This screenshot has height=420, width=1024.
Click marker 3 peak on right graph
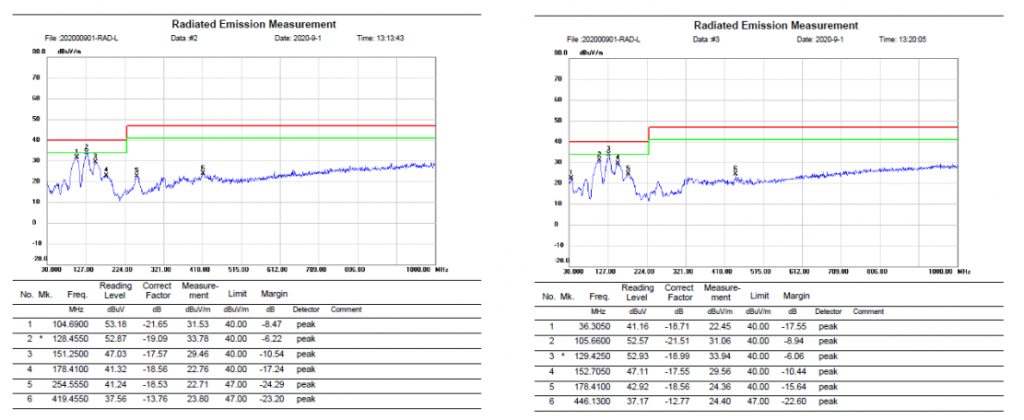(x=608, y=151)
